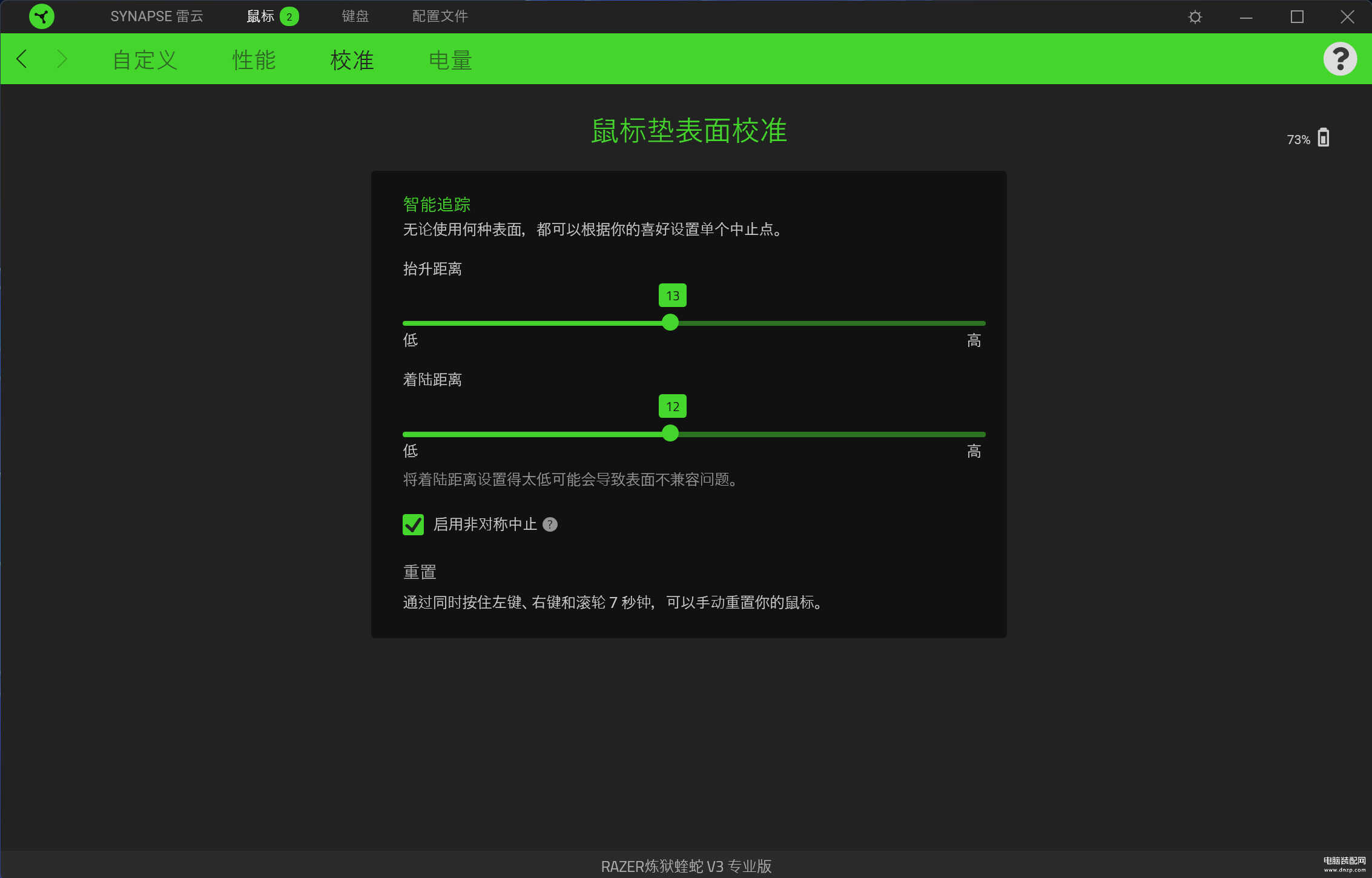Viewport: 1372px width, 878px height.
Task: Click the RAZER炼狱蝰蛇 V3 专业版 device name
Action: tap(686, 866)
